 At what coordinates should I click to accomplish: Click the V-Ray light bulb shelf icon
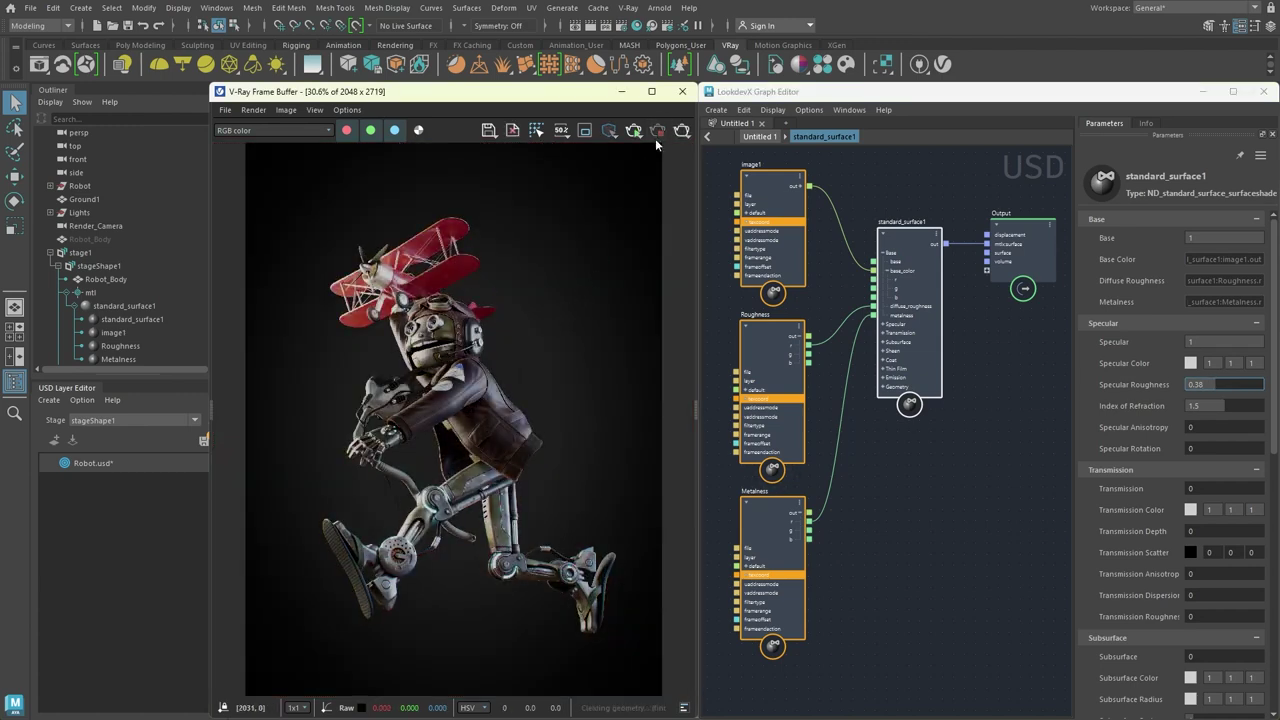(x=122, y=64)
